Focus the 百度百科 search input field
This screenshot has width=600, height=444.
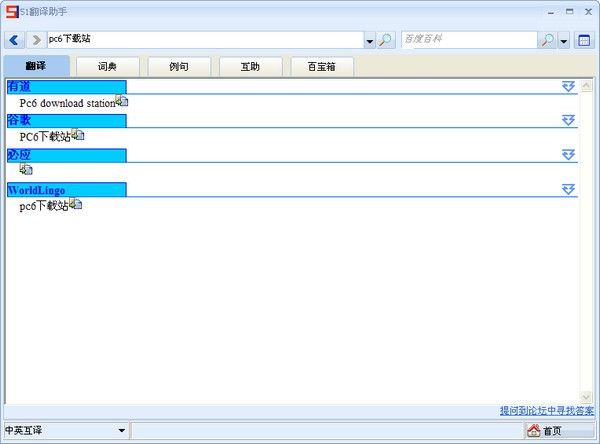tap(470, 40)
